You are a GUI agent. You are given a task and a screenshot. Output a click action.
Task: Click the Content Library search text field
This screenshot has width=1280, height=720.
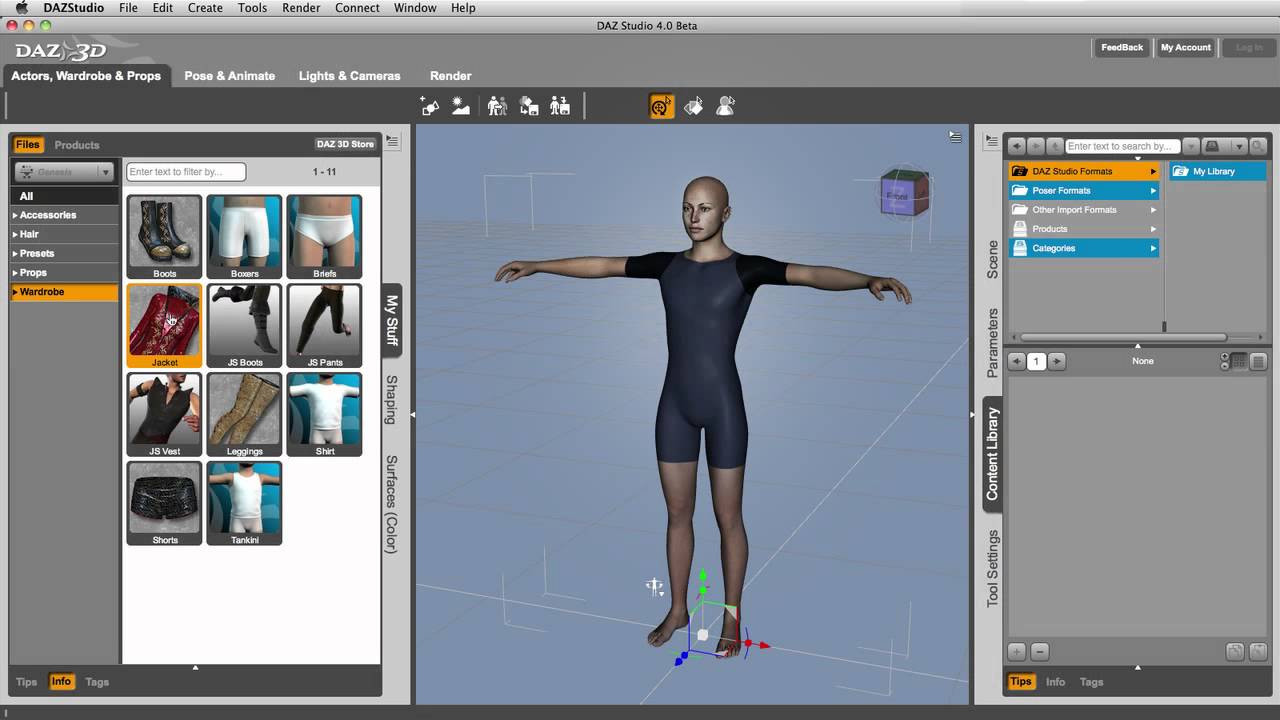pyautogui.click(x=1123, y=146)
